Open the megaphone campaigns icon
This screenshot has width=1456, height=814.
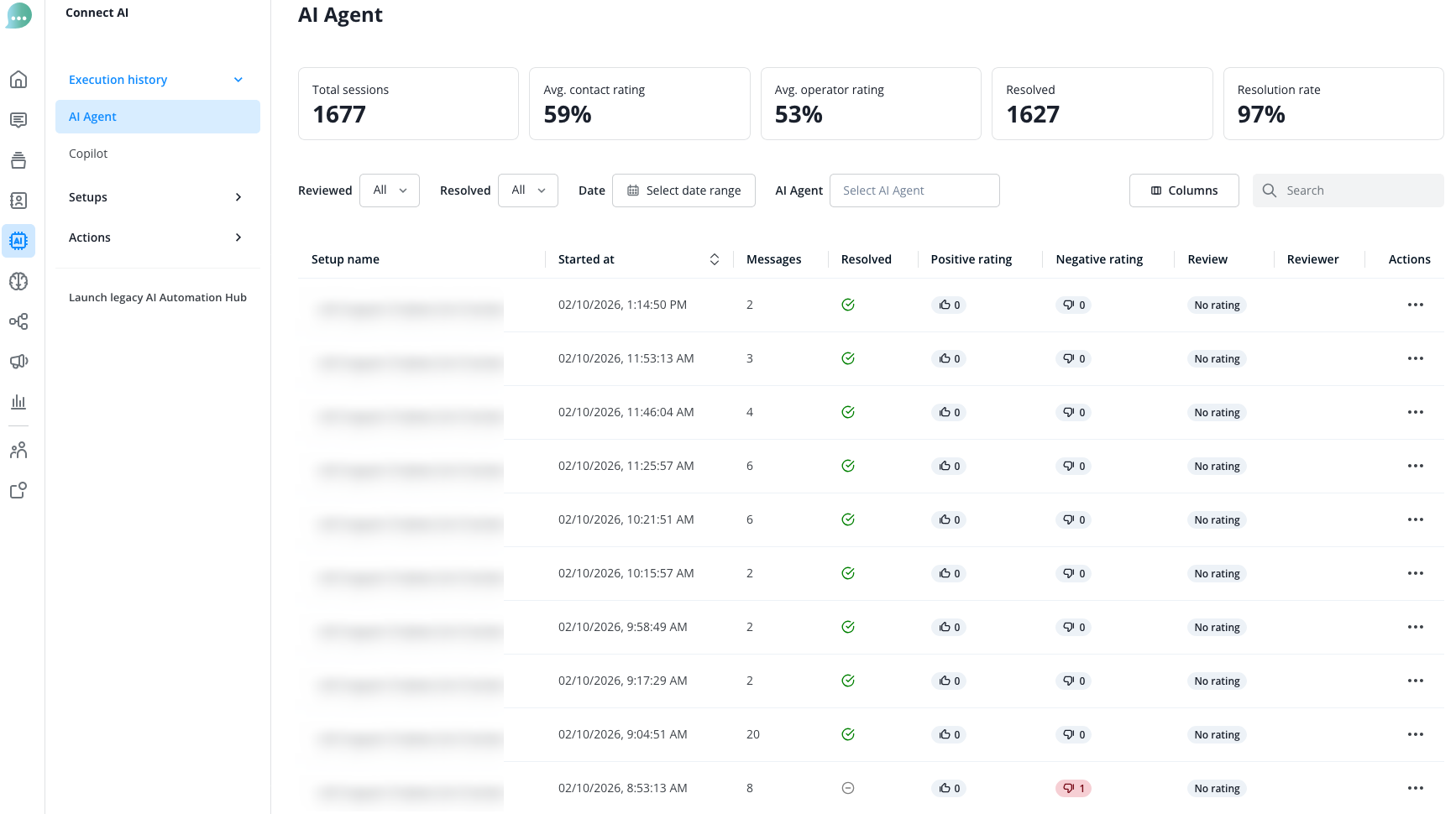click(18, 362)
